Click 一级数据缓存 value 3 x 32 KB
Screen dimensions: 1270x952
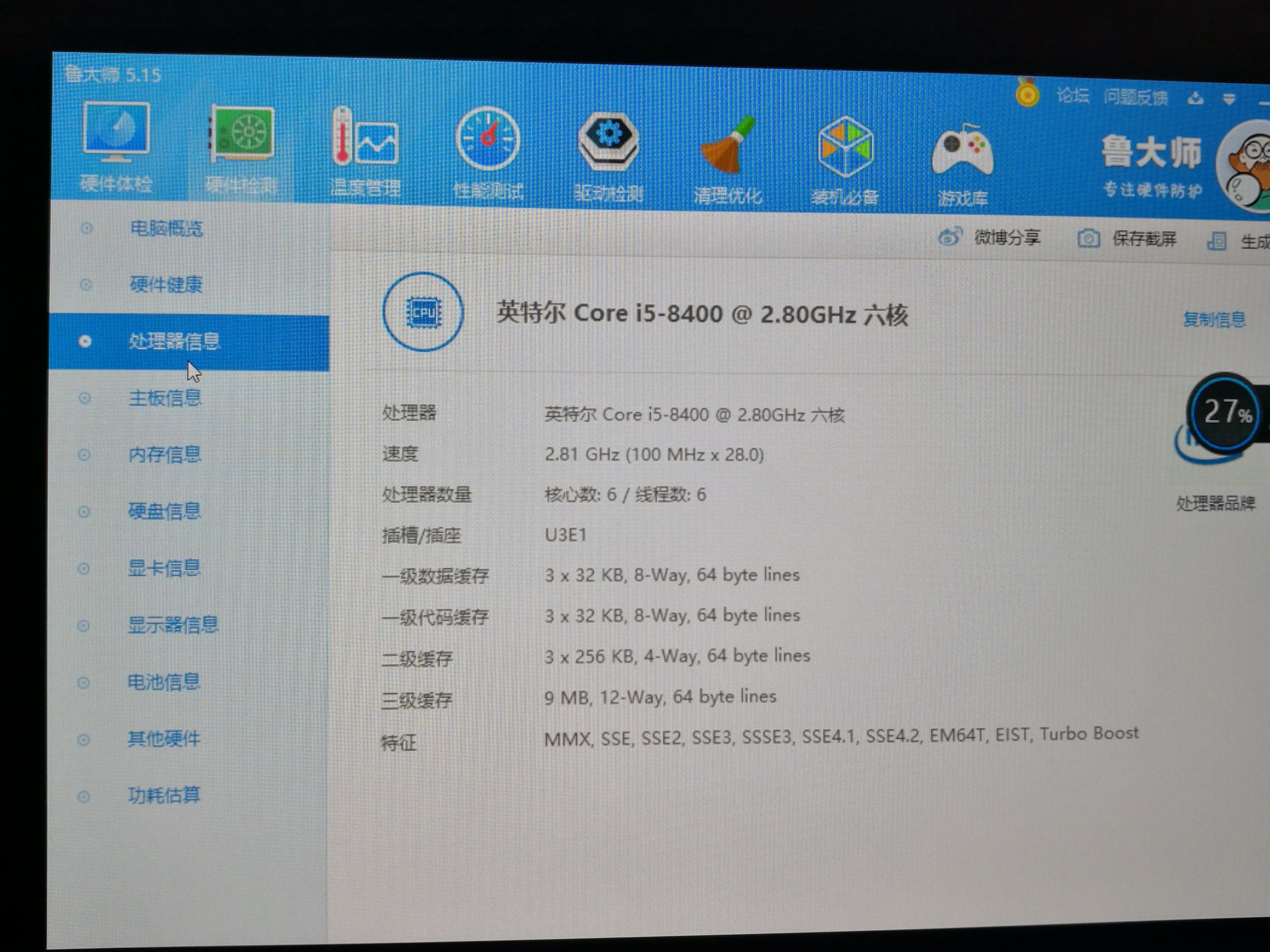672,575
